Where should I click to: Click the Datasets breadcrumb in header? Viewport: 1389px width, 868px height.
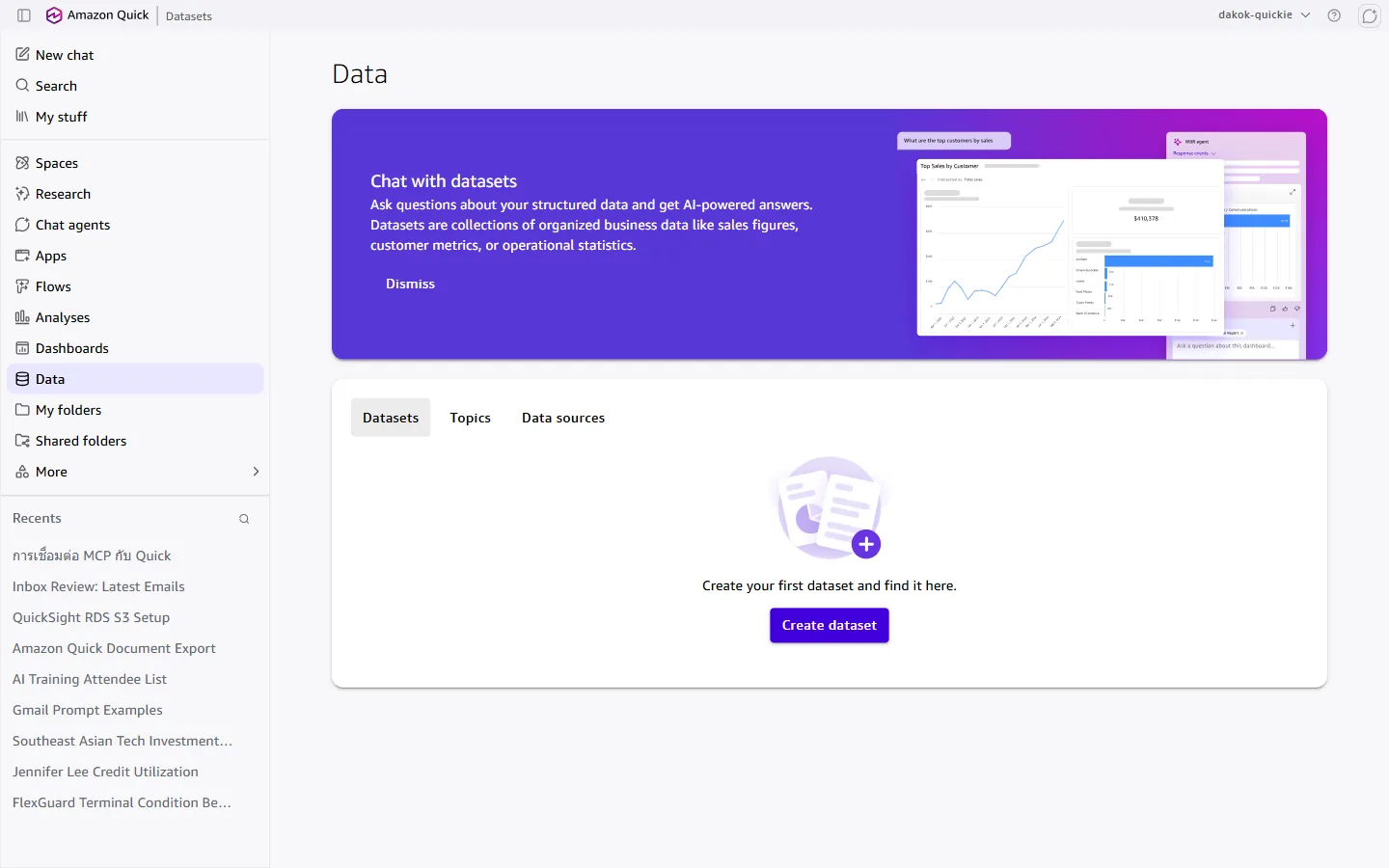(189, 16)
